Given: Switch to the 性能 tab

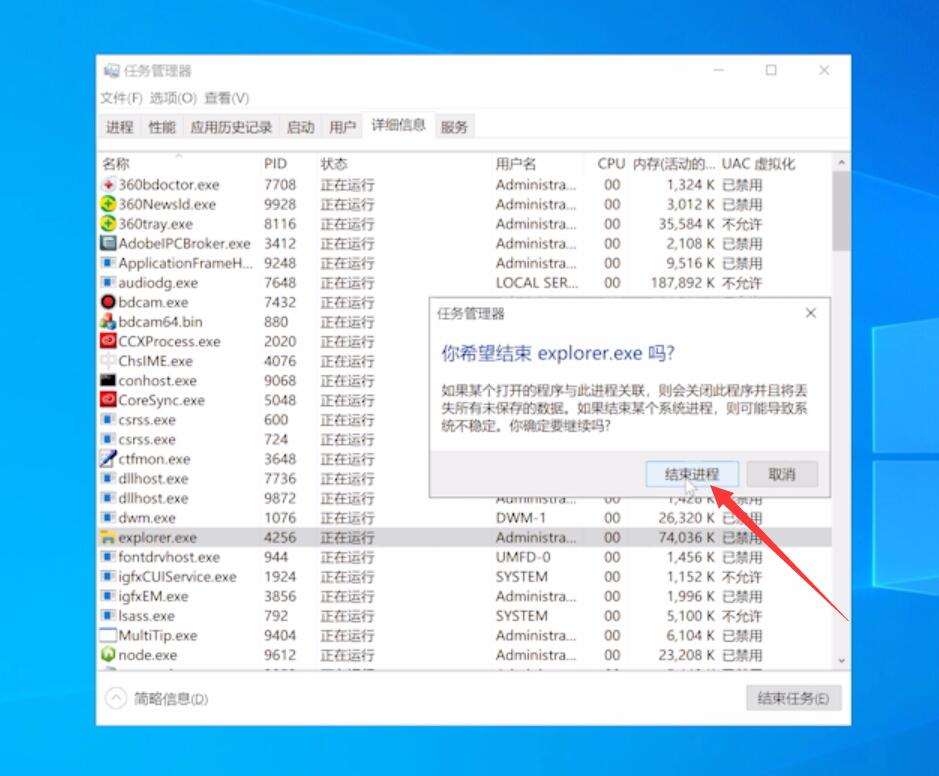Looking at the screenshot, I should pyautogui.click(x=162, y=127).
